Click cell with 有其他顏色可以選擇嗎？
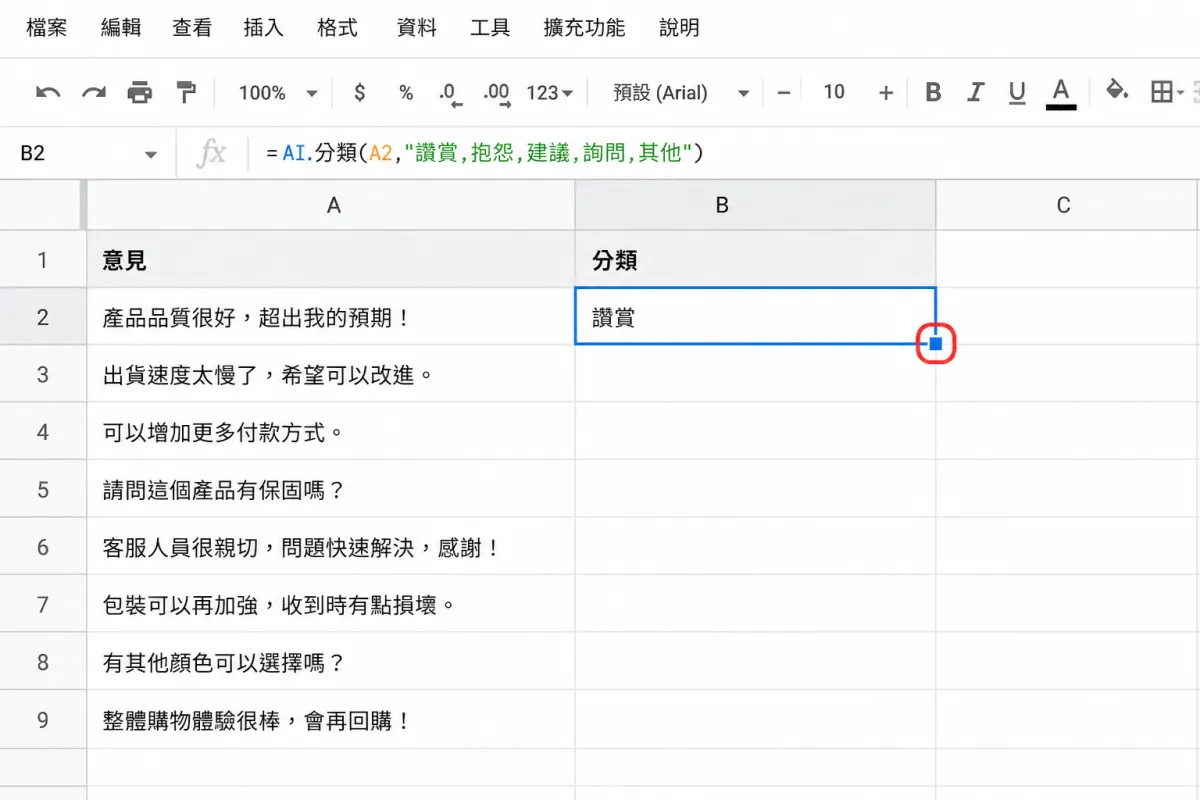This screenshot has height=800, width=1200. [x=332, y=662]
